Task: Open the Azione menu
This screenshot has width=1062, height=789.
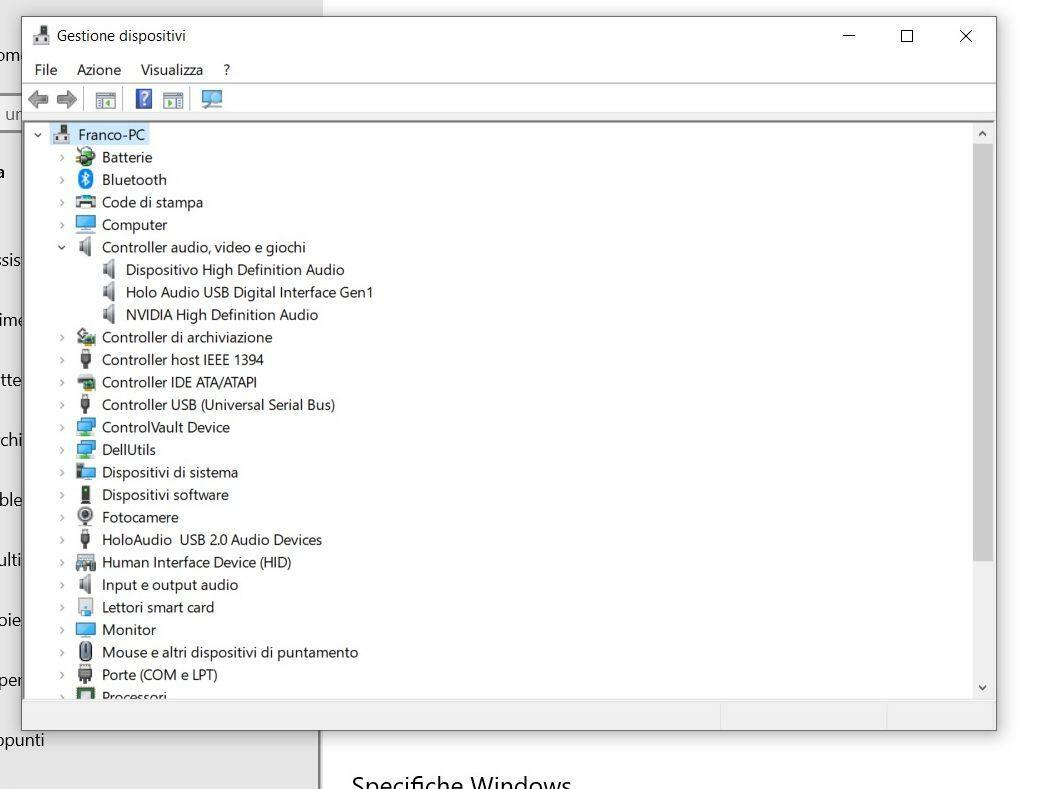Action: [x=99, y=70]
